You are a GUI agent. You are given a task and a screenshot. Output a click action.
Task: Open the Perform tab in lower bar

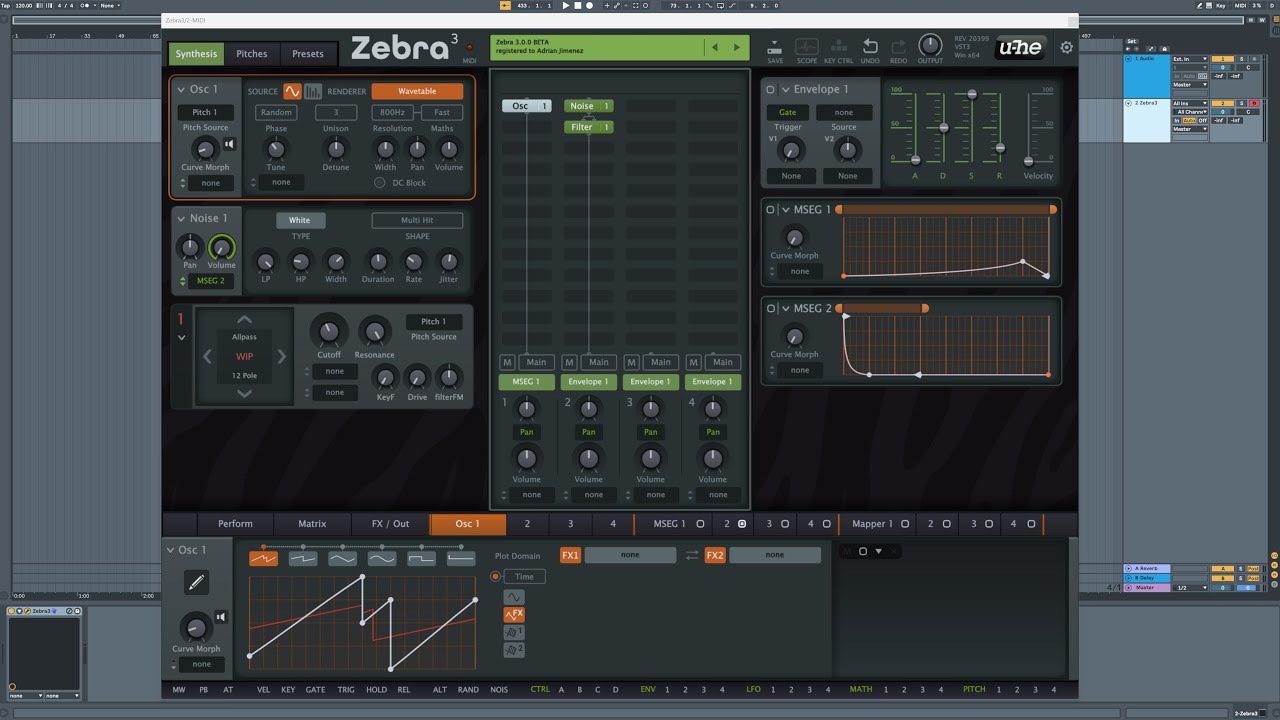235,524
